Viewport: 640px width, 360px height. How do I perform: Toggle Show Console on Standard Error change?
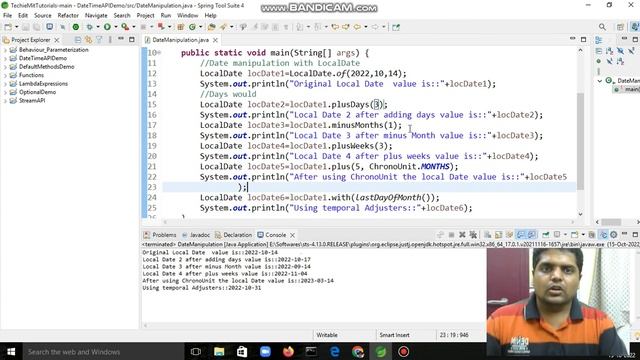coord(531,235)
